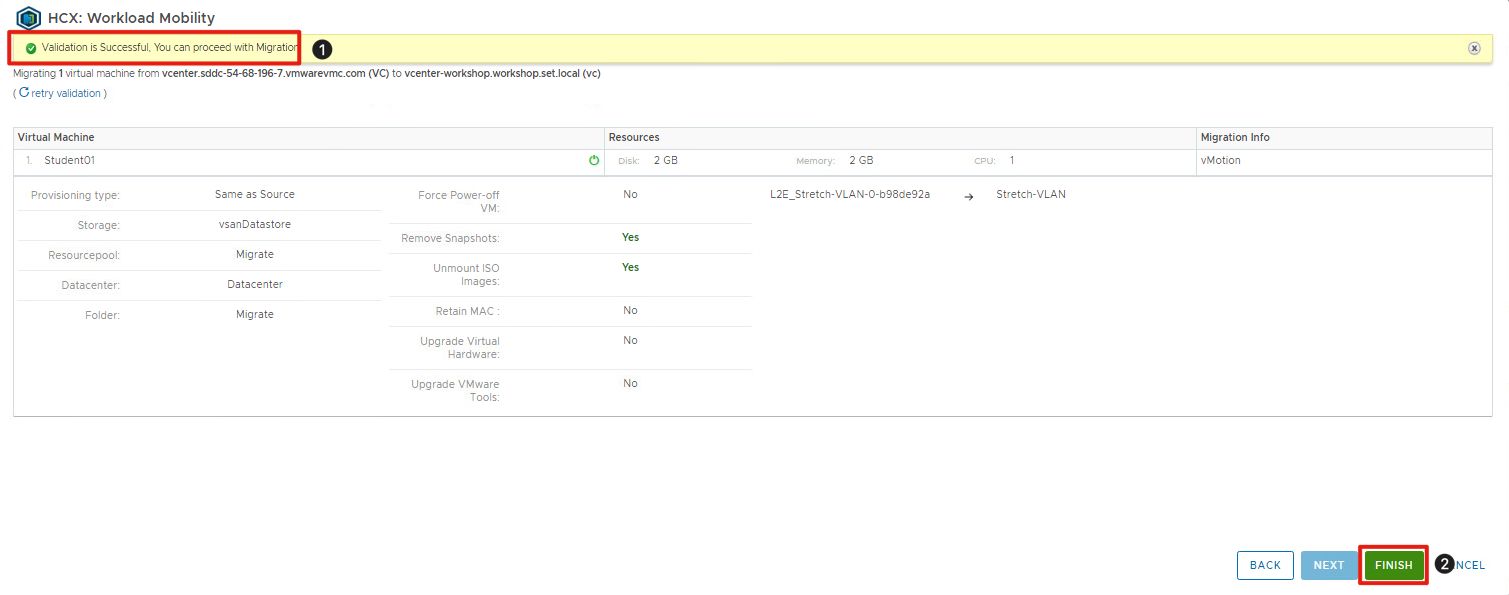Dismiss the validation banner with X icon
This screenshot has width=1509, height=595.
point(1474,48)
